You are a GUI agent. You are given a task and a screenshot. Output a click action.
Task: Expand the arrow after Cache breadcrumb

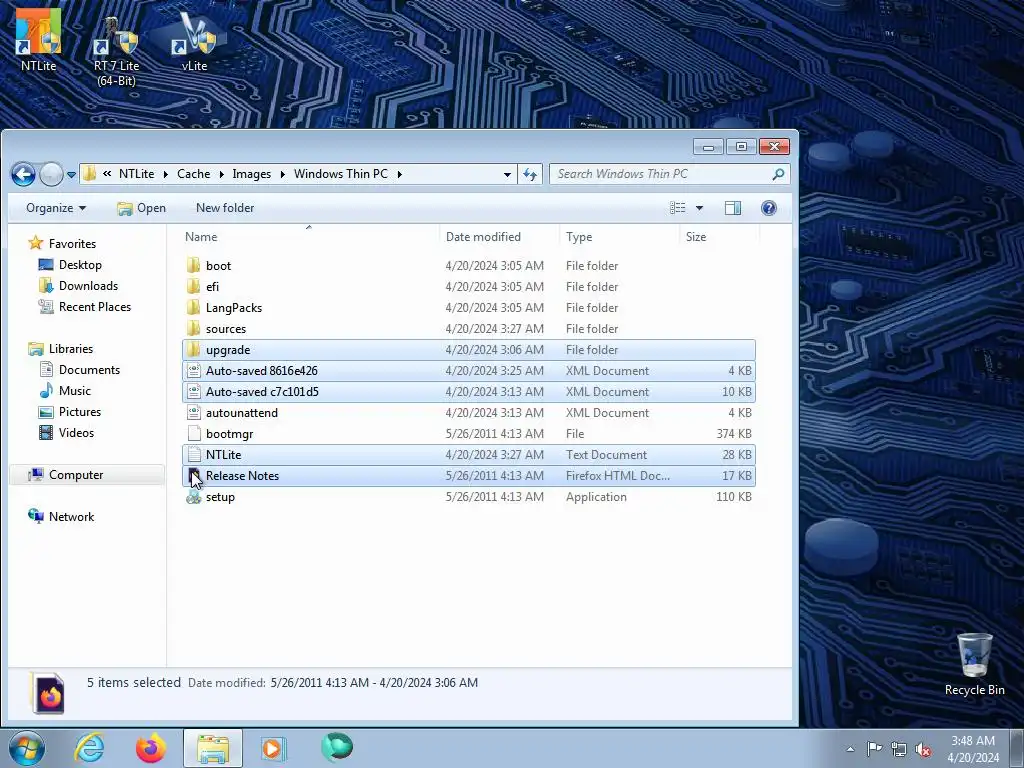[x=221, y=174]
